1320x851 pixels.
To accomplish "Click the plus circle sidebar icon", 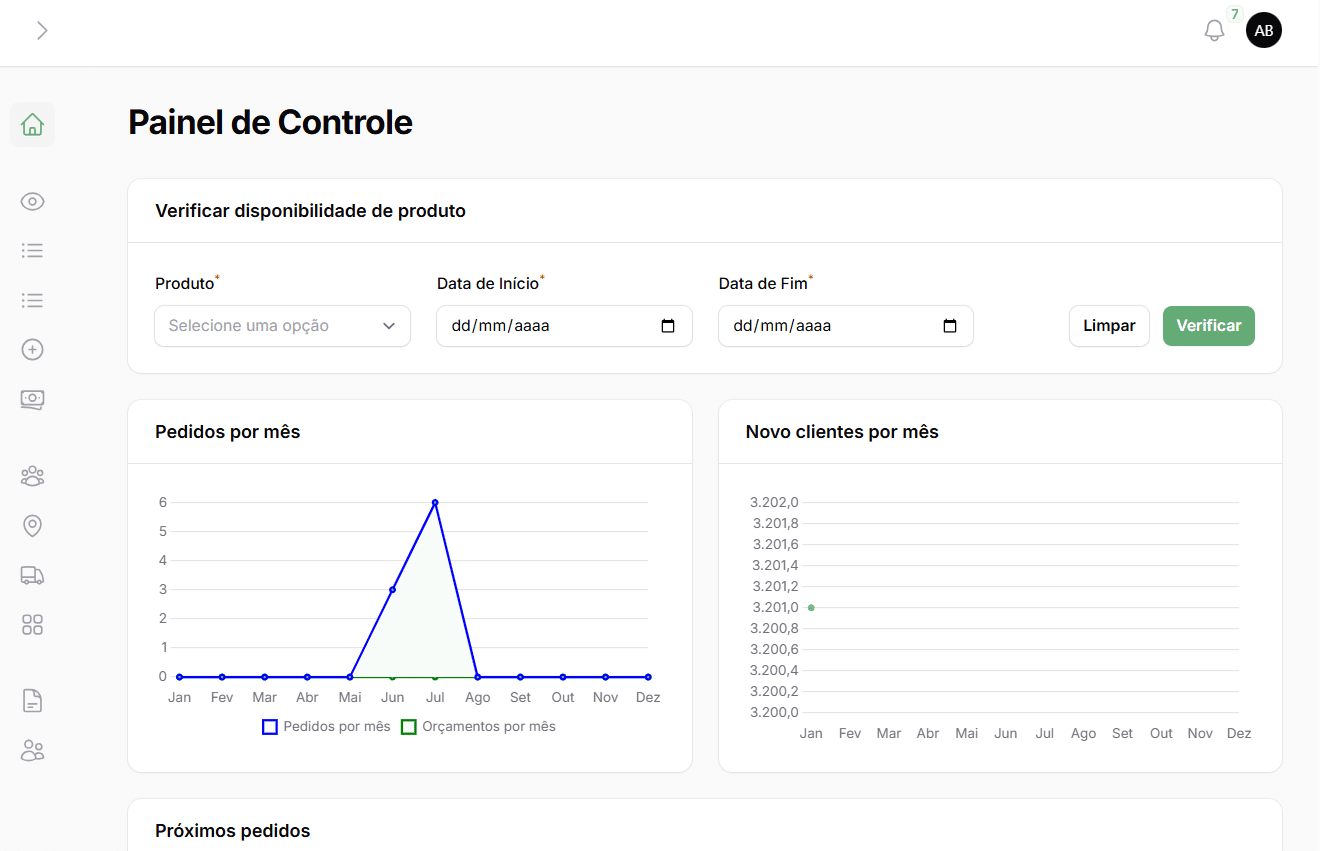I will point(32,350).
